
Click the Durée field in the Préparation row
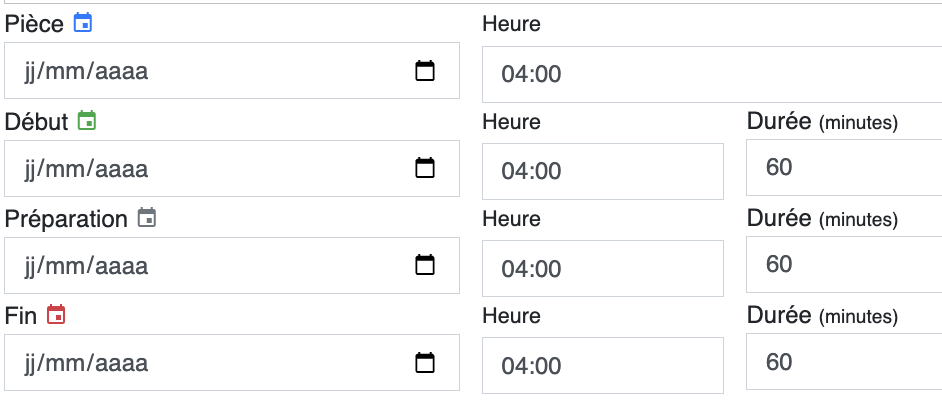coord(844,264)
